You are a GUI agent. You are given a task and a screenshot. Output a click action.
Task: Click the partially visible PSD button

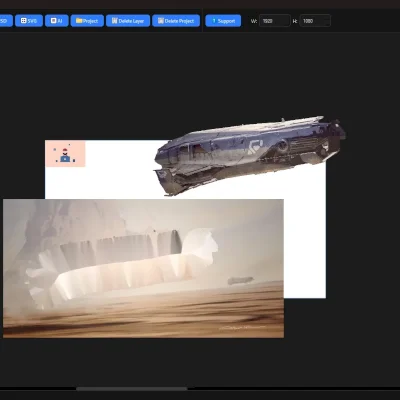6,21
